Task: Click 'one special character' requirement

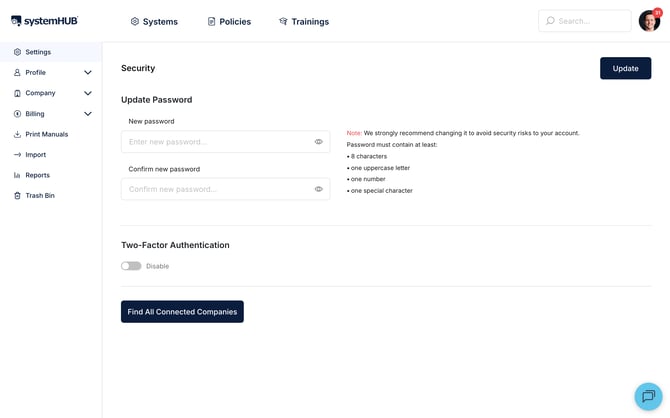Action: click(382, 191)
